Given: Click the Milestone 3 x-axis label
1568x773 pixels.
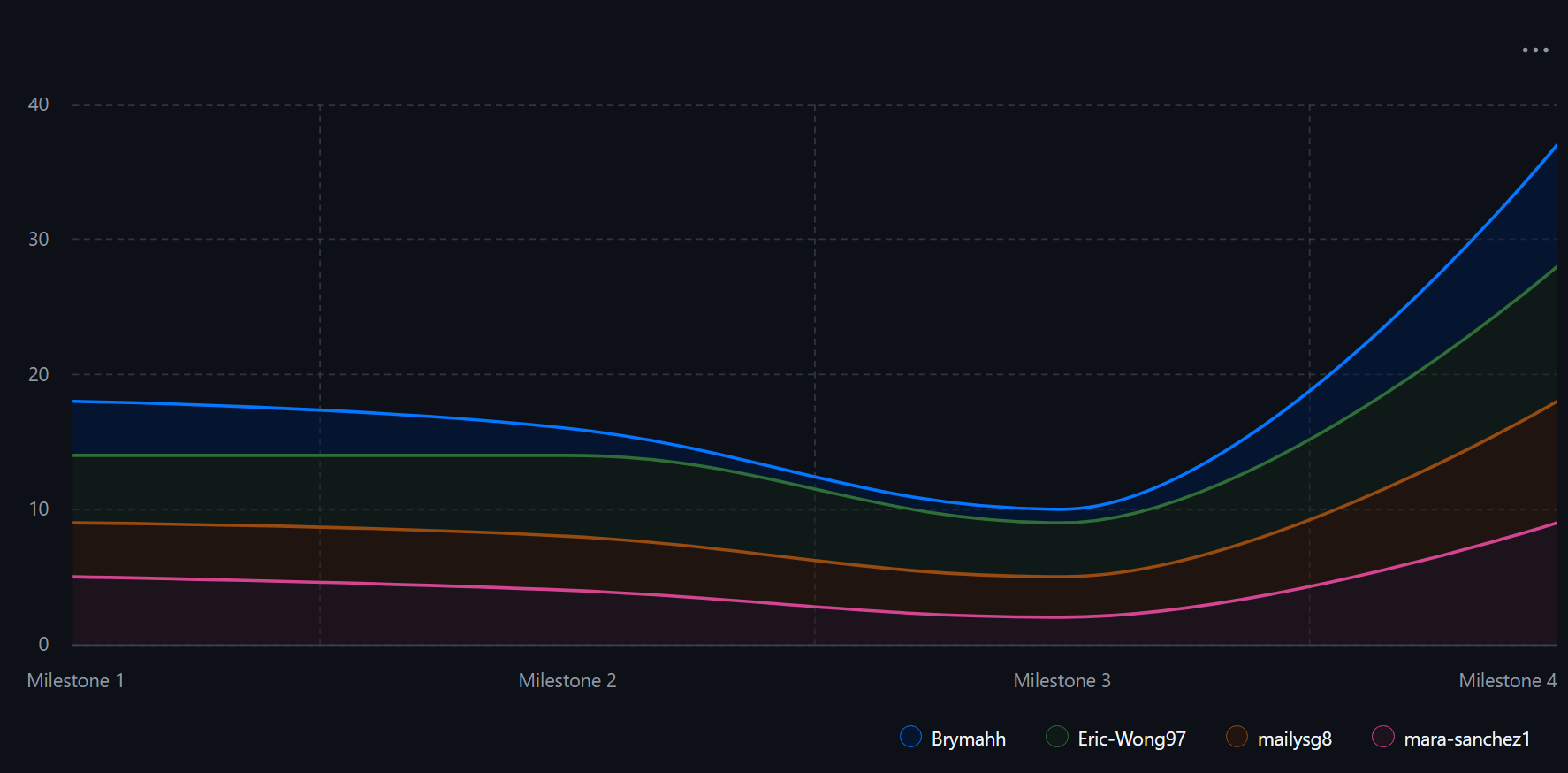Looking at the screenshot, I should point(1062,680).
